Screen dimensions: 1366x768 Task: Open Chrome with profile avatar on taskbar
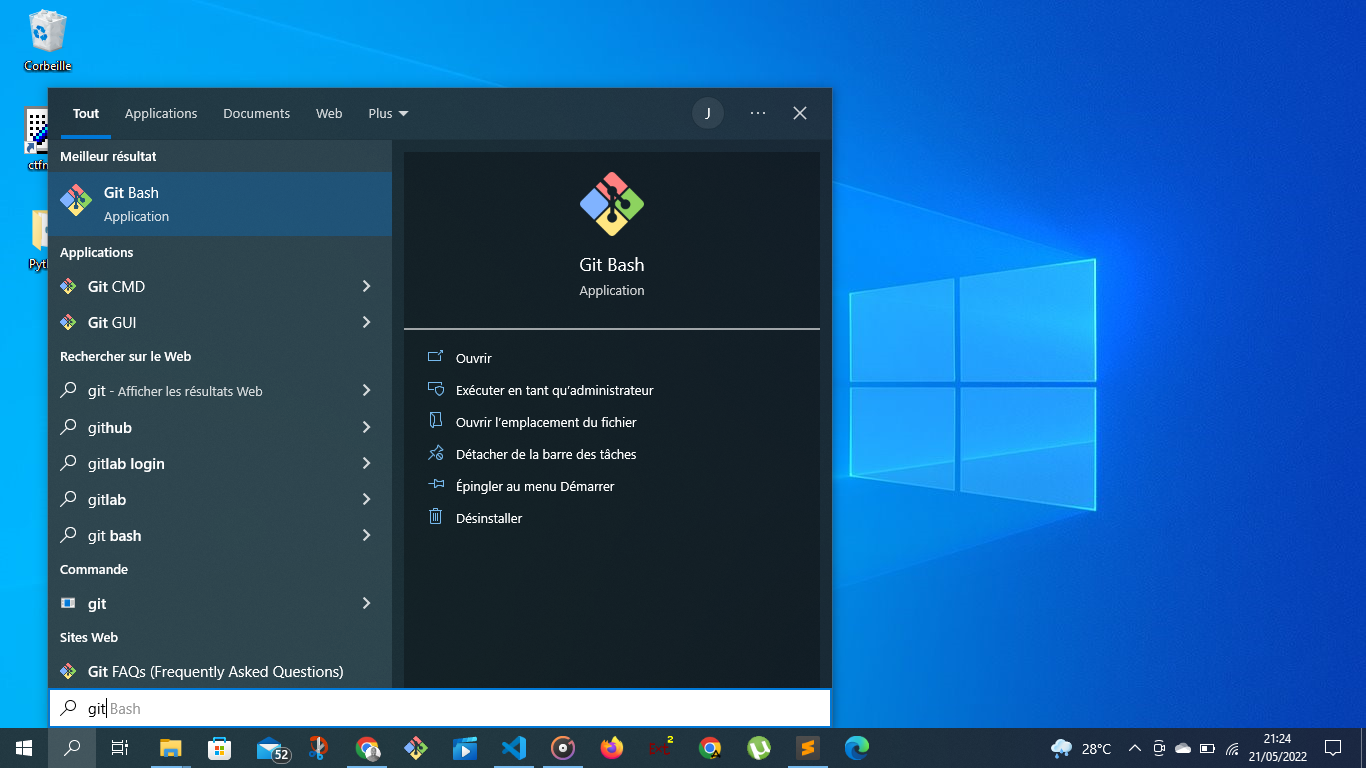coord(367,748)
